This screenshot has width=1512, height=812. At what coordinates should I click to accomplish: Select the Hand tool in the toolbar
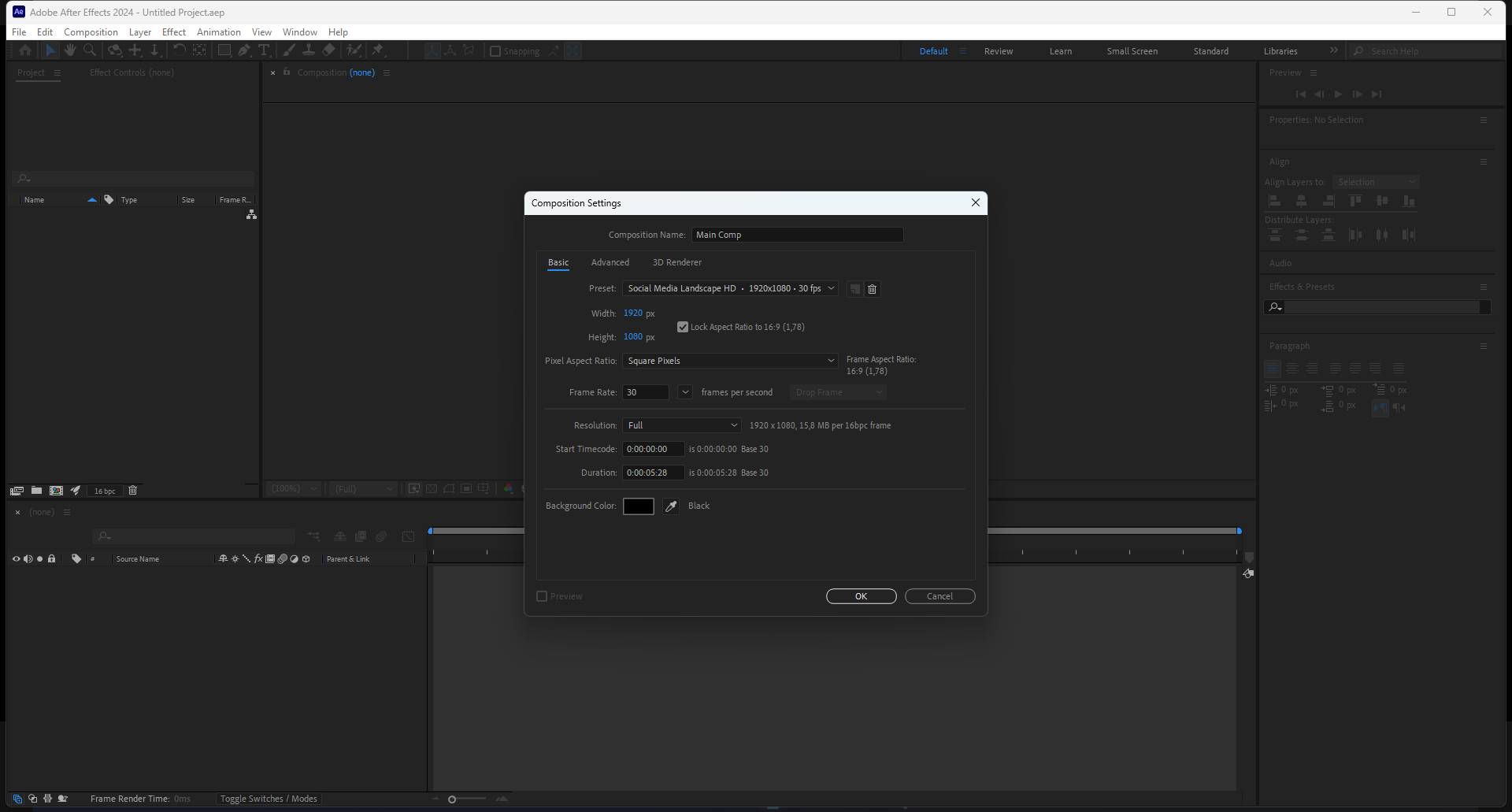point(70,50)
